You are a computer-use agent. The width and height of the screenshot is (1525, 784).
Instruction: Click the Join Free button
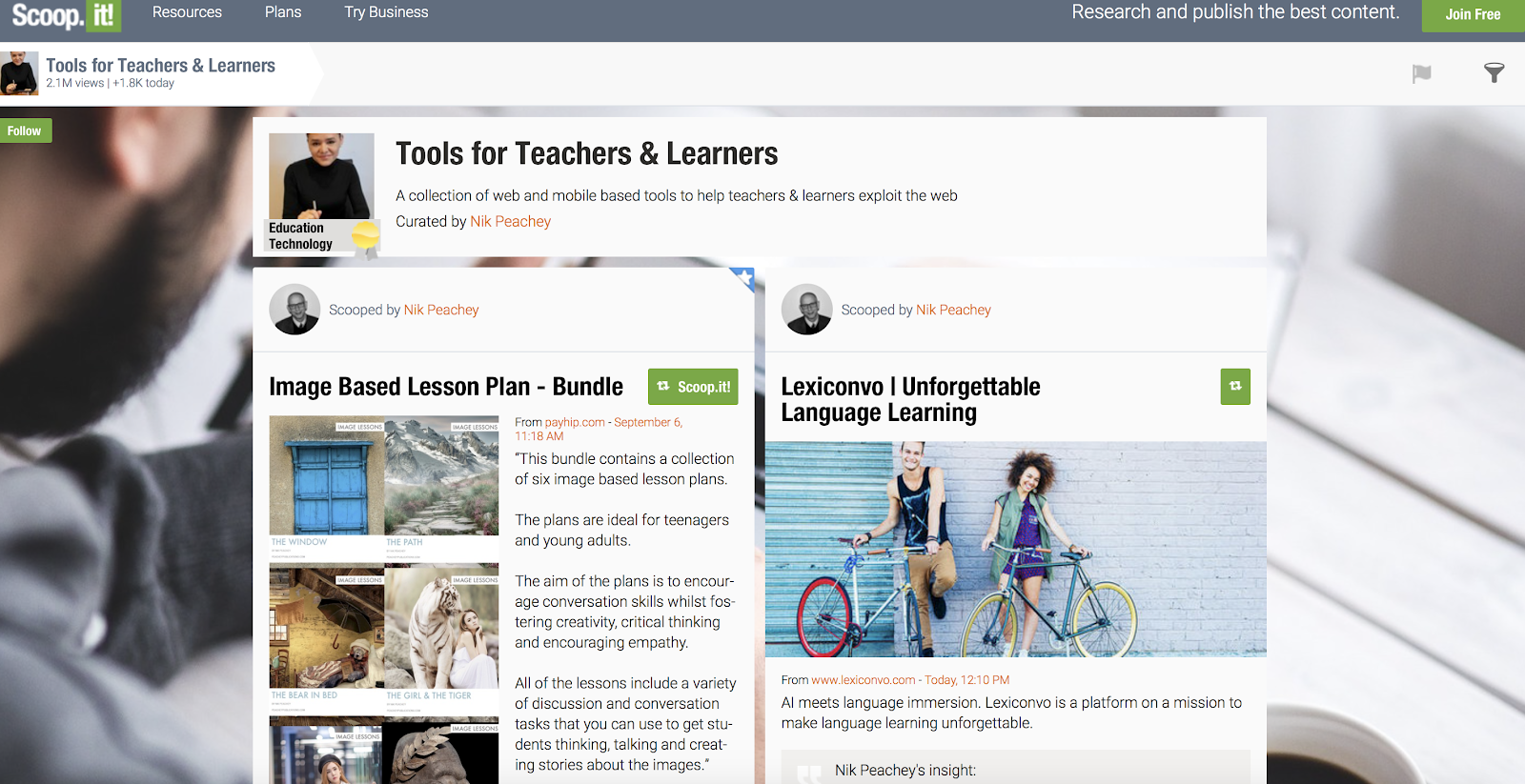pos(1473,14)
